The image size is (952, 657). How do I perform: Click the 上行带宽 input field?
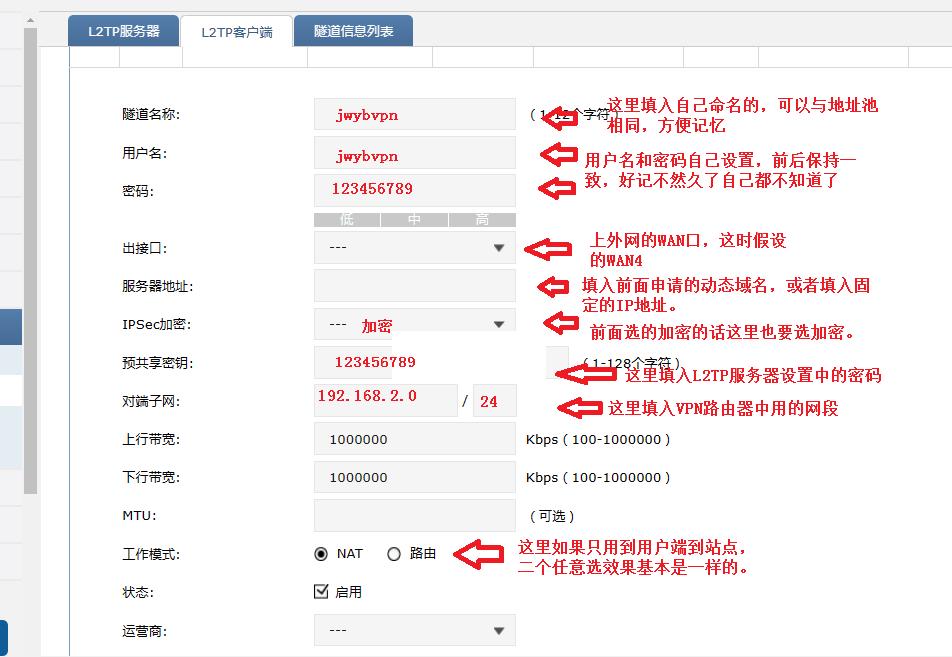[414, 438]
